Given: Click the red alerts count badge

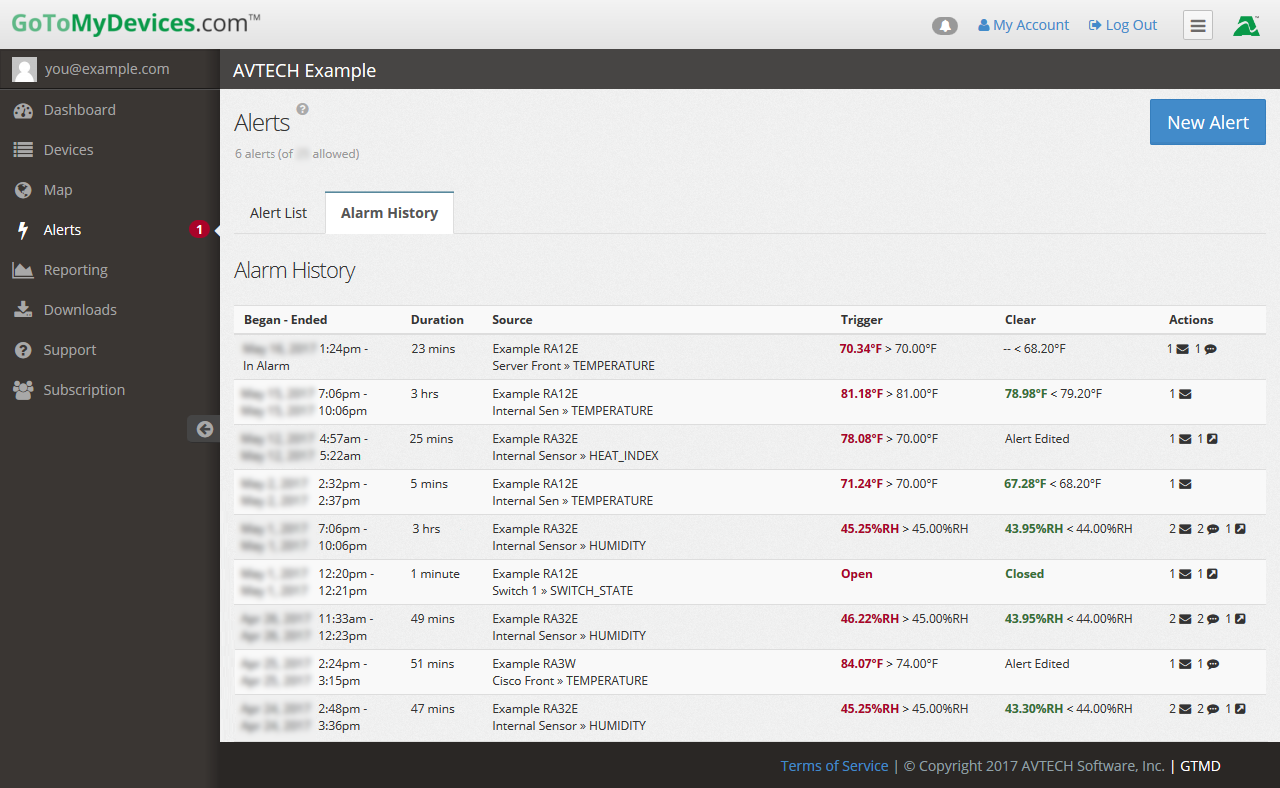Looking at the screenshot, I should tap(199, 230).
